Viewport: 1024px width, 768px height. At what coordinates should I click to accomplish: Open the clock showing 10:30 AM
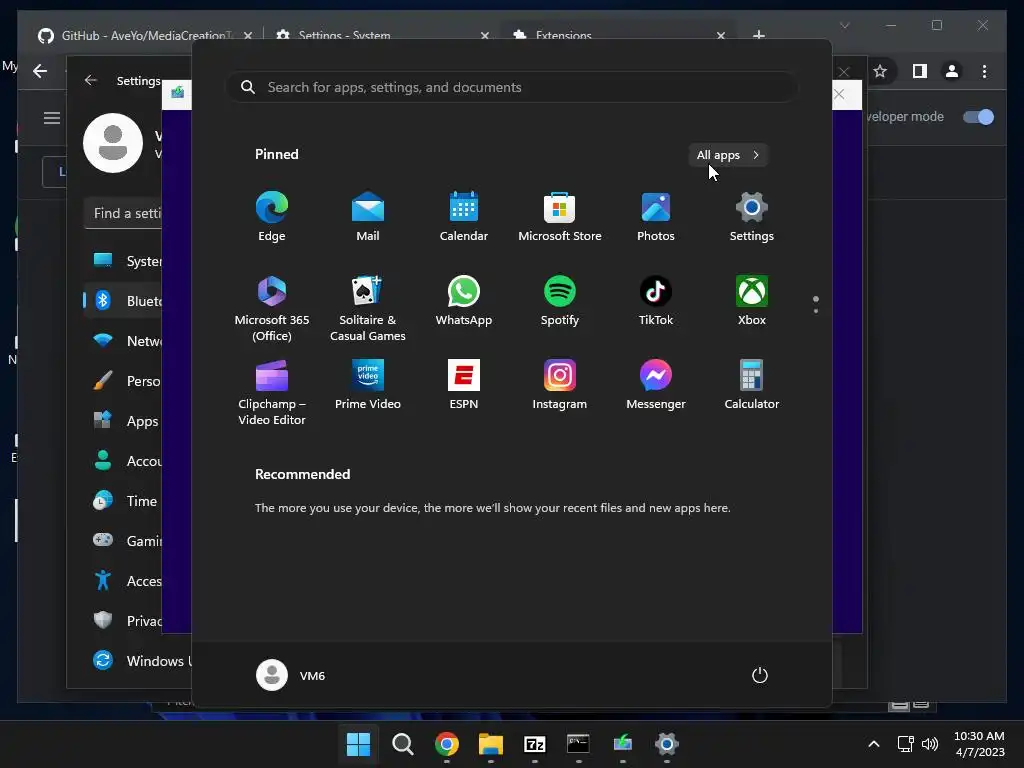(979, 744)
